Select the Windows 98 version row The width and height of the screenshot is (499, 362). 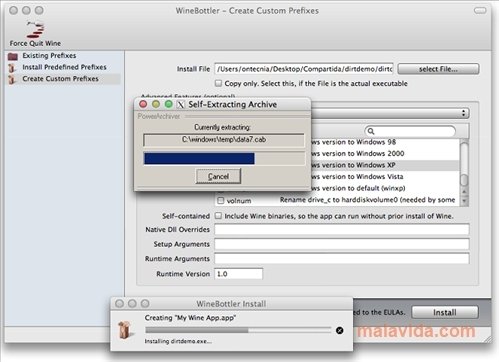click(x=385, y=142)
